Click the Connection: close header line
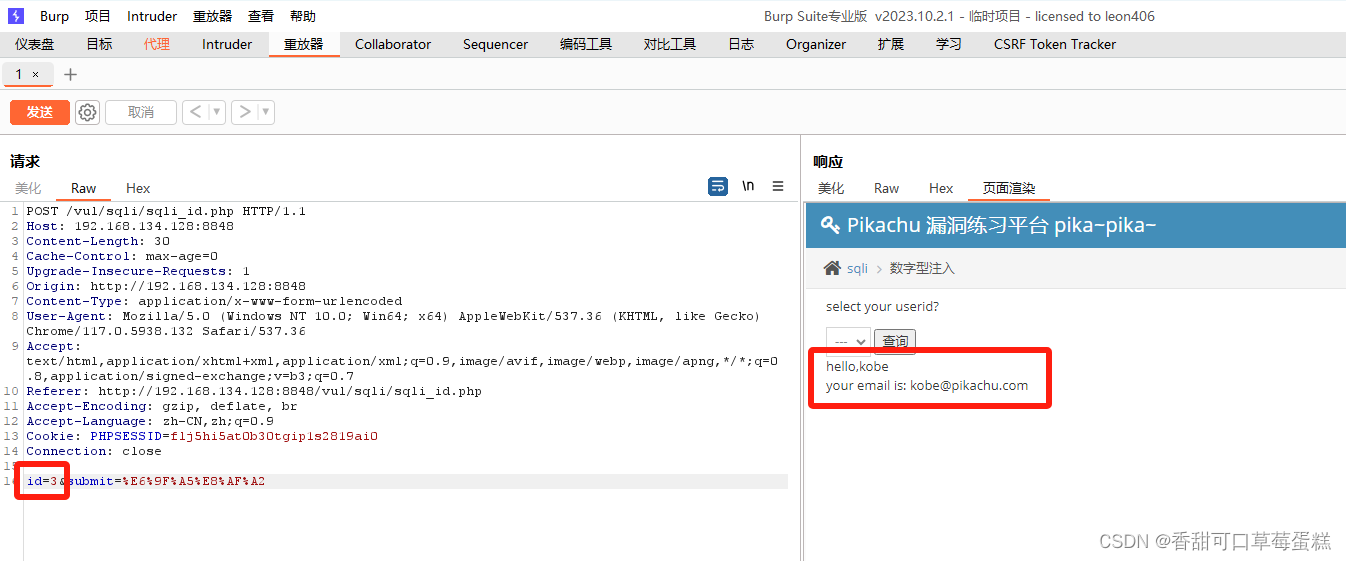The width and height of the screenshot is (1346, 561). tap(94, 451)
